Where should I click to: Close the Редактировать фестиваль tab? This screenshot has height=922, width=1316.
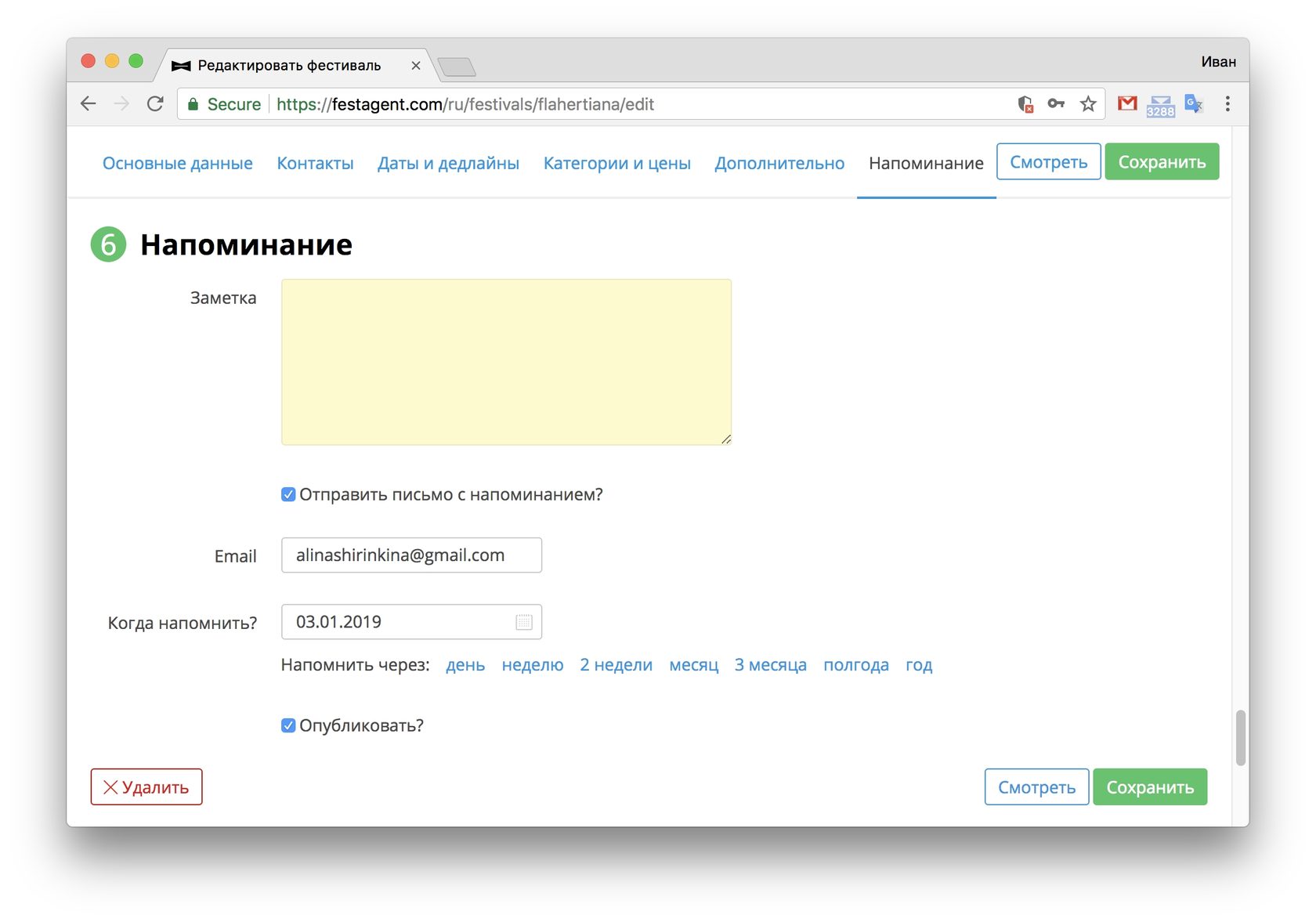click(x=416, y=66)
